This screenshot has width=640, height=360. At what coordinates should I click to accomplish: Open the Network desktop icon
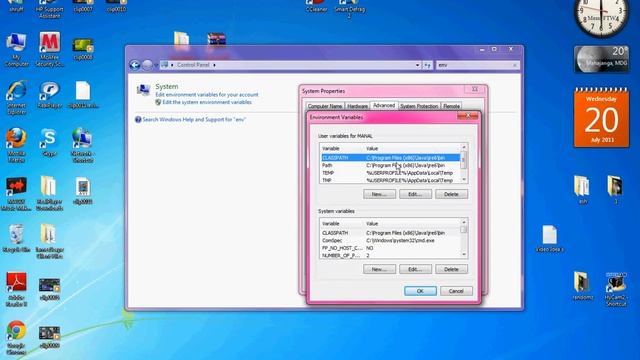tap(82, 146)
